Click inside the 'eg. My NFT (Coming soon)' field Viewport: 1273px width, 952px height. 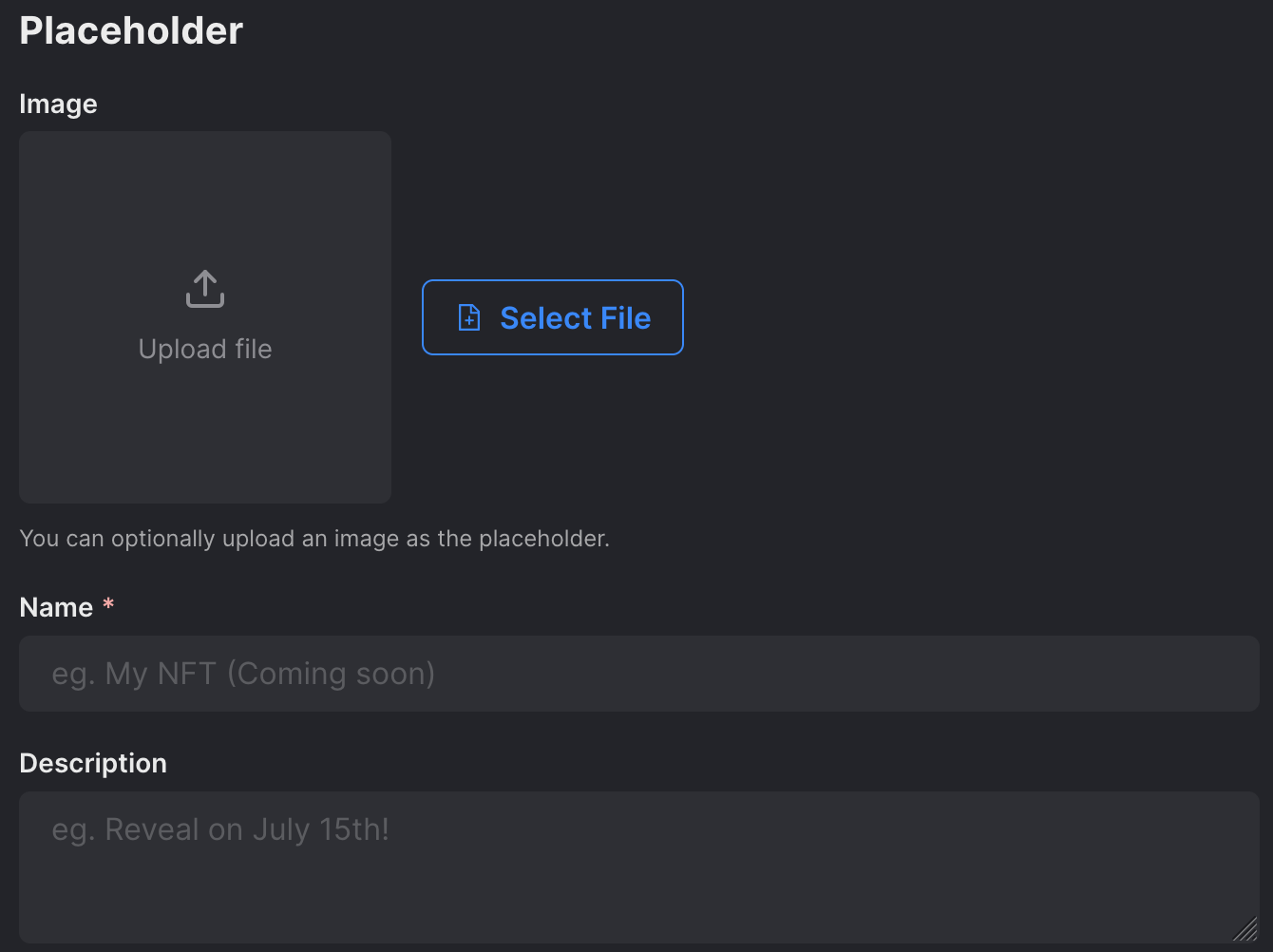click(x=636, y=673)
